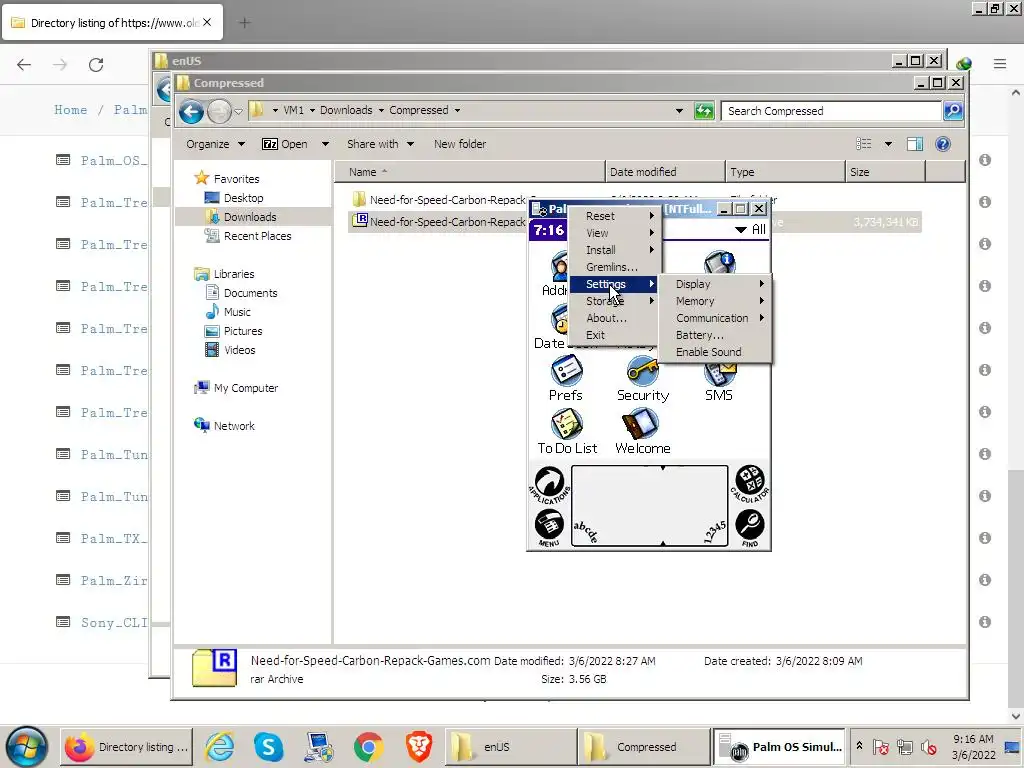Sort by the Date modified column
Screen dimensions: 1024x768
point(665,172)
